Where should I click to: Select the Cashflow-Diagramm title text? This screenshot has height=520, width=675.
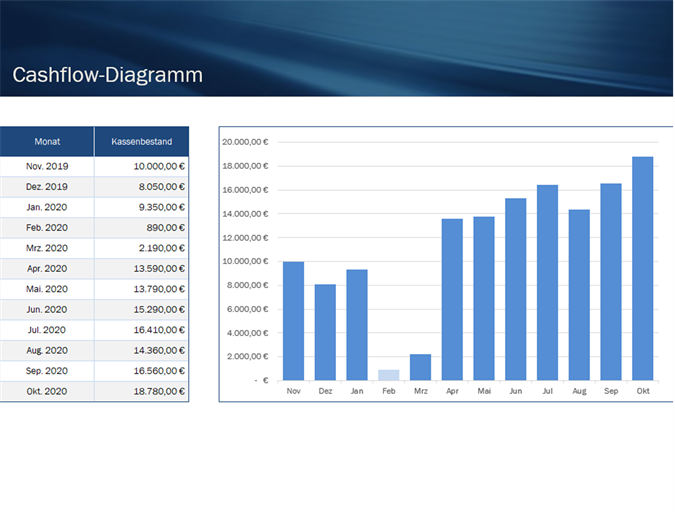(107, 75)
